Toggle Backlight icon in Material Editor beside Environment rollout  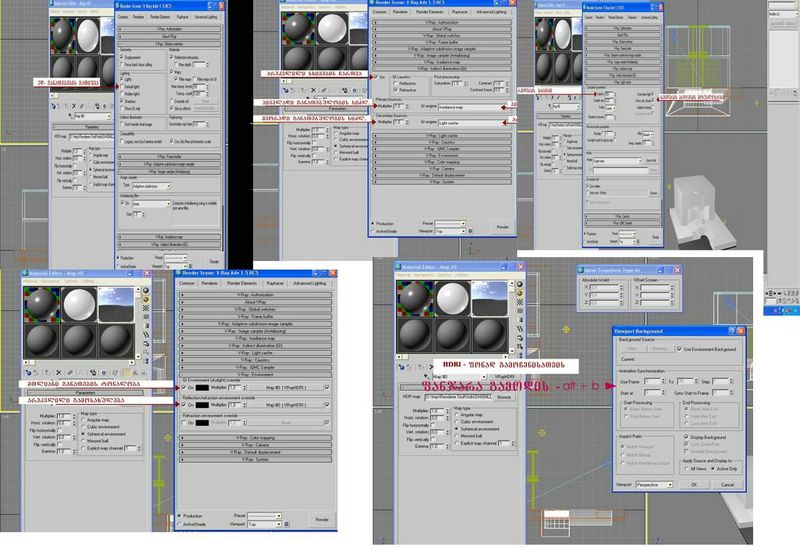146,300
